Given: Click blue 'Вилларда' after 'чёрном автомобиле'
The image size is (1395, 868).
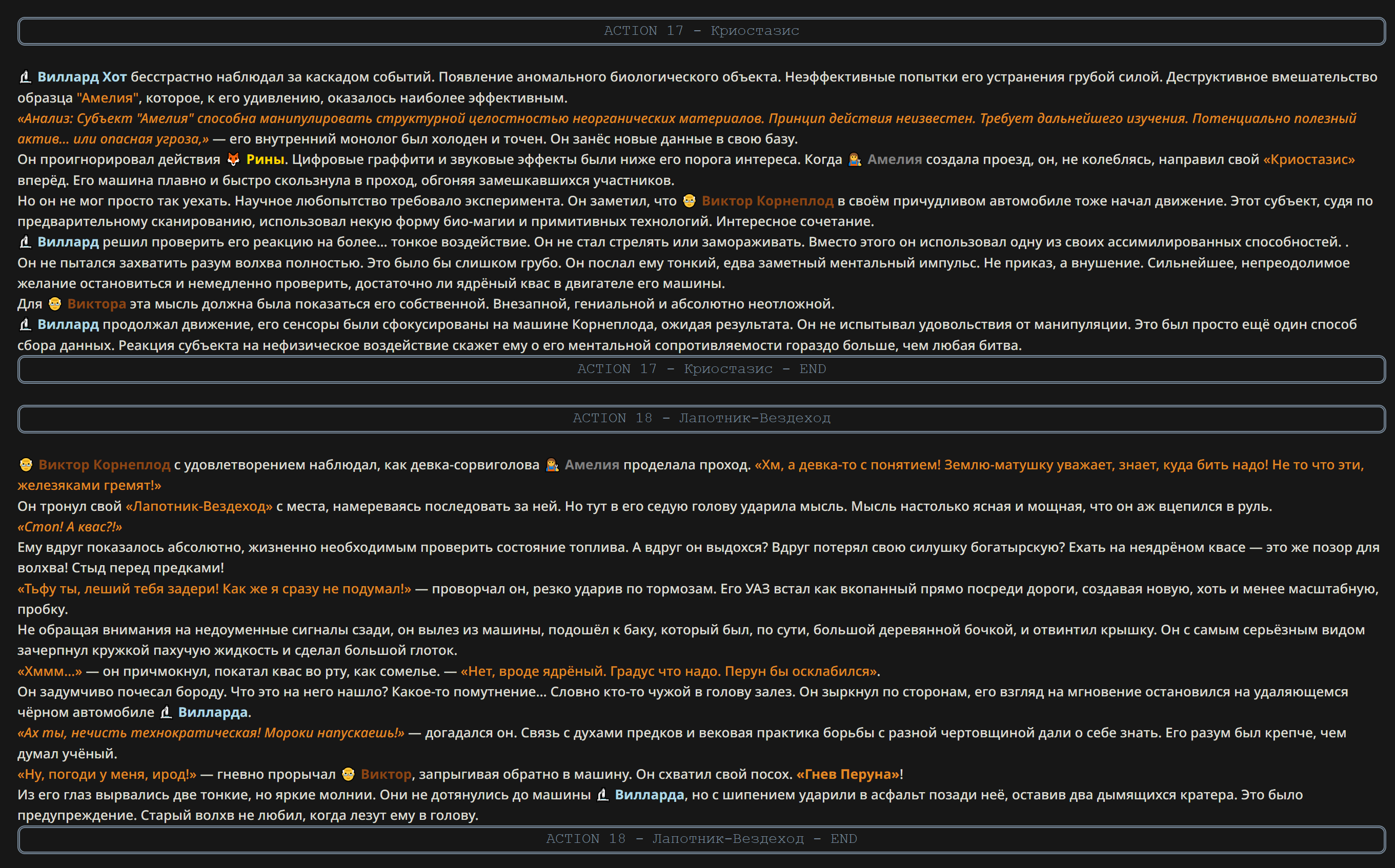Looking at the screenshot, I should [x=213, y=712].
